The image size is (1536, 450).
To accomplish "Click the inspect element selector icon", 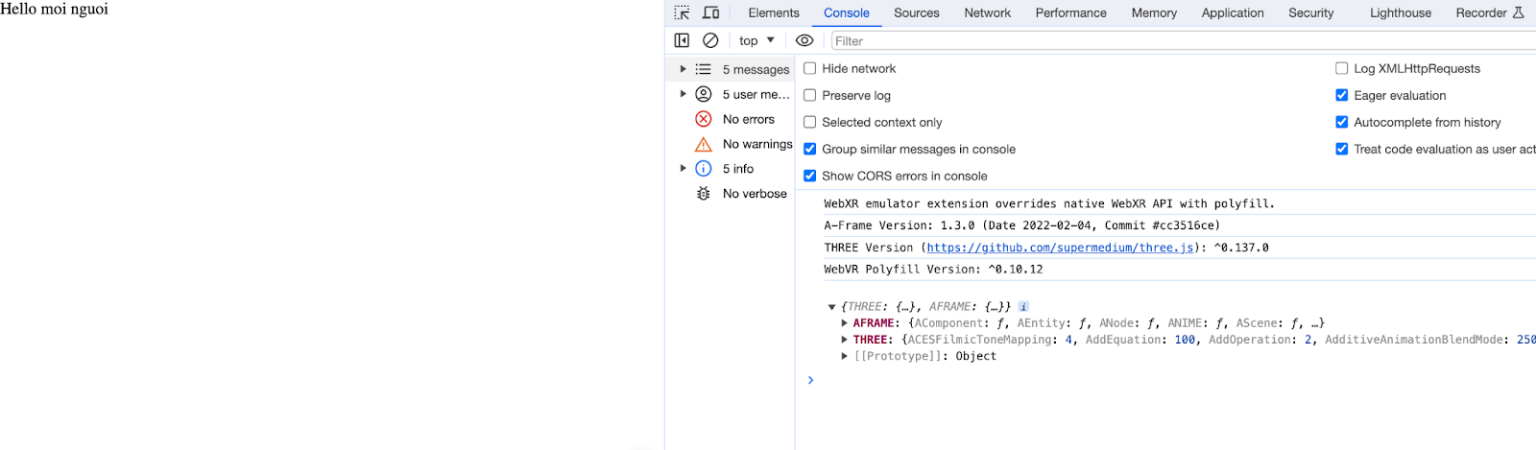I will pyautogui.click(x=681, y=13).
